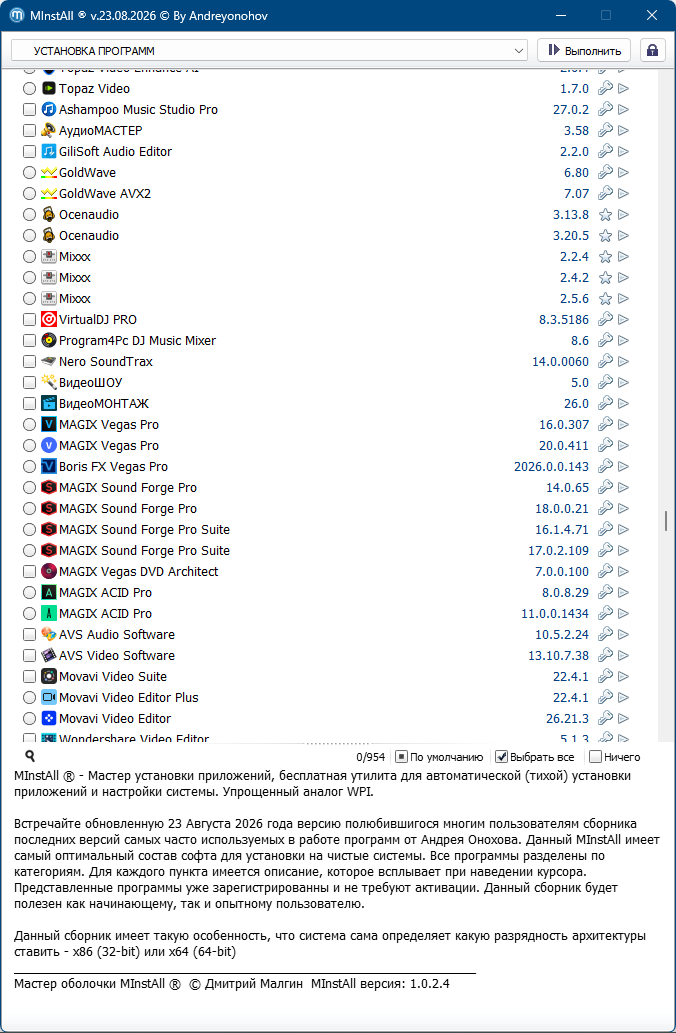
Task: Click star icon for Ocenaudio 3.13.8
Action: [605, 215]
